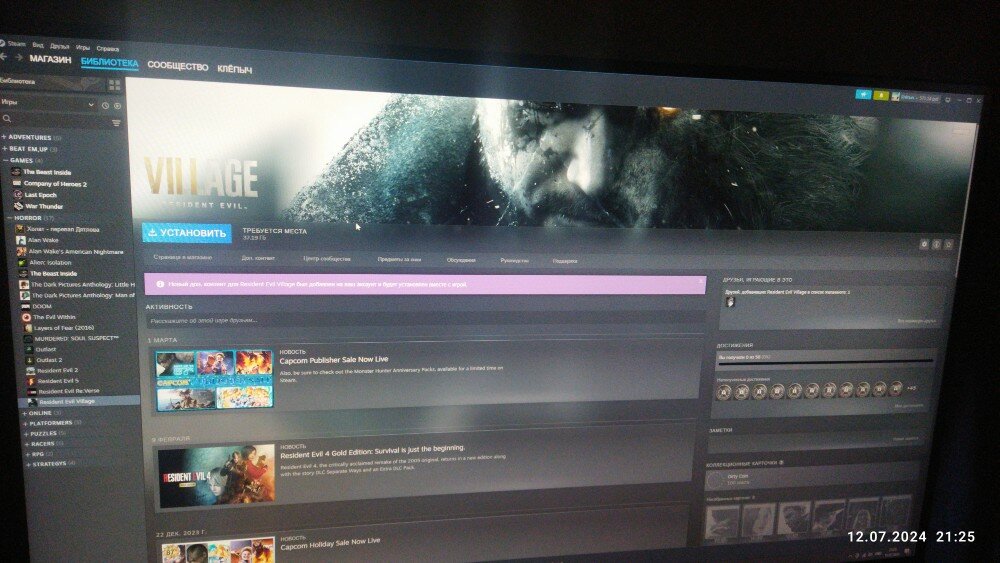The height and width of the screenshot is (563, 1000).
Task: Select Alien: Isolation in library
Action: pos(50,262)
